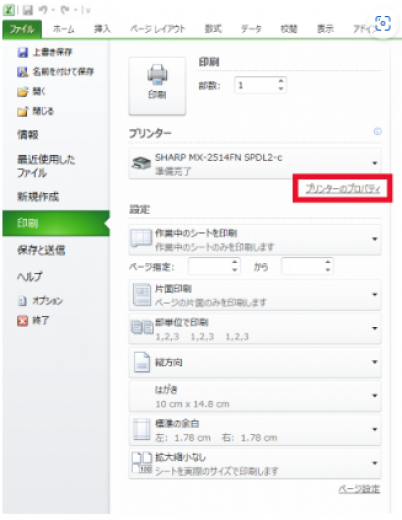Click the info icon beside プリンター heading
The height and width of the screenshot is (520, 402).
click(x=377, y=132)
